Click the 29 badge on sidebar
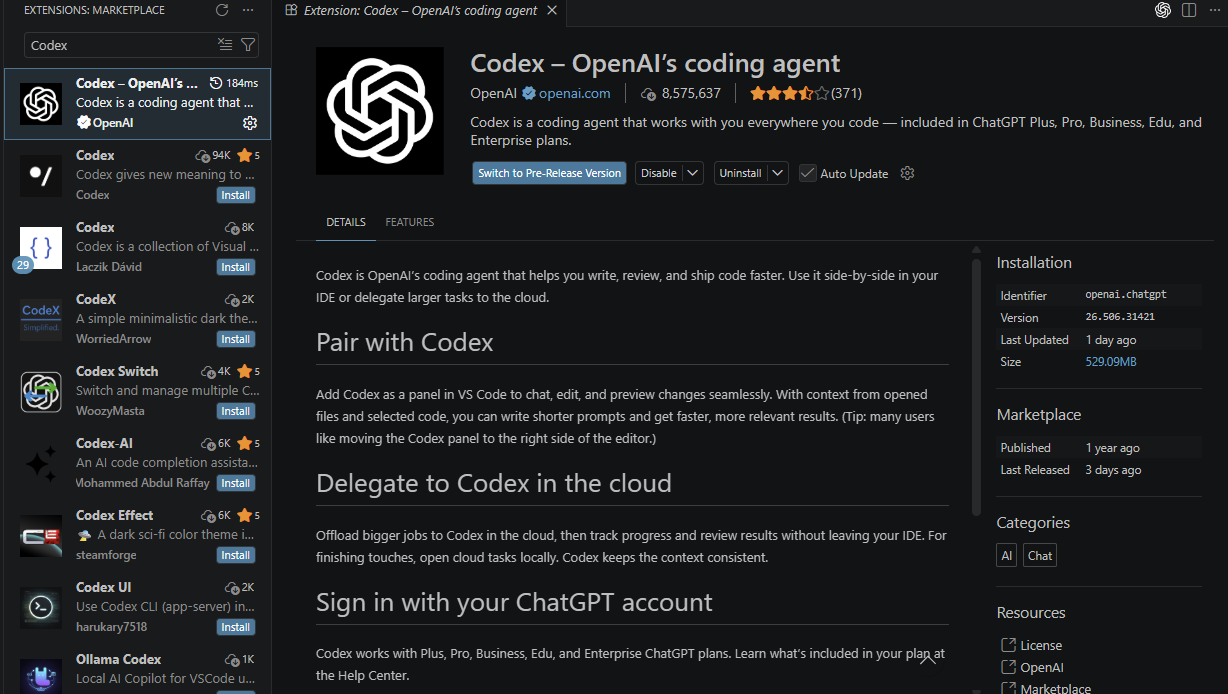Viewport: 1228px width, 694px height. (x=23, y=265)
